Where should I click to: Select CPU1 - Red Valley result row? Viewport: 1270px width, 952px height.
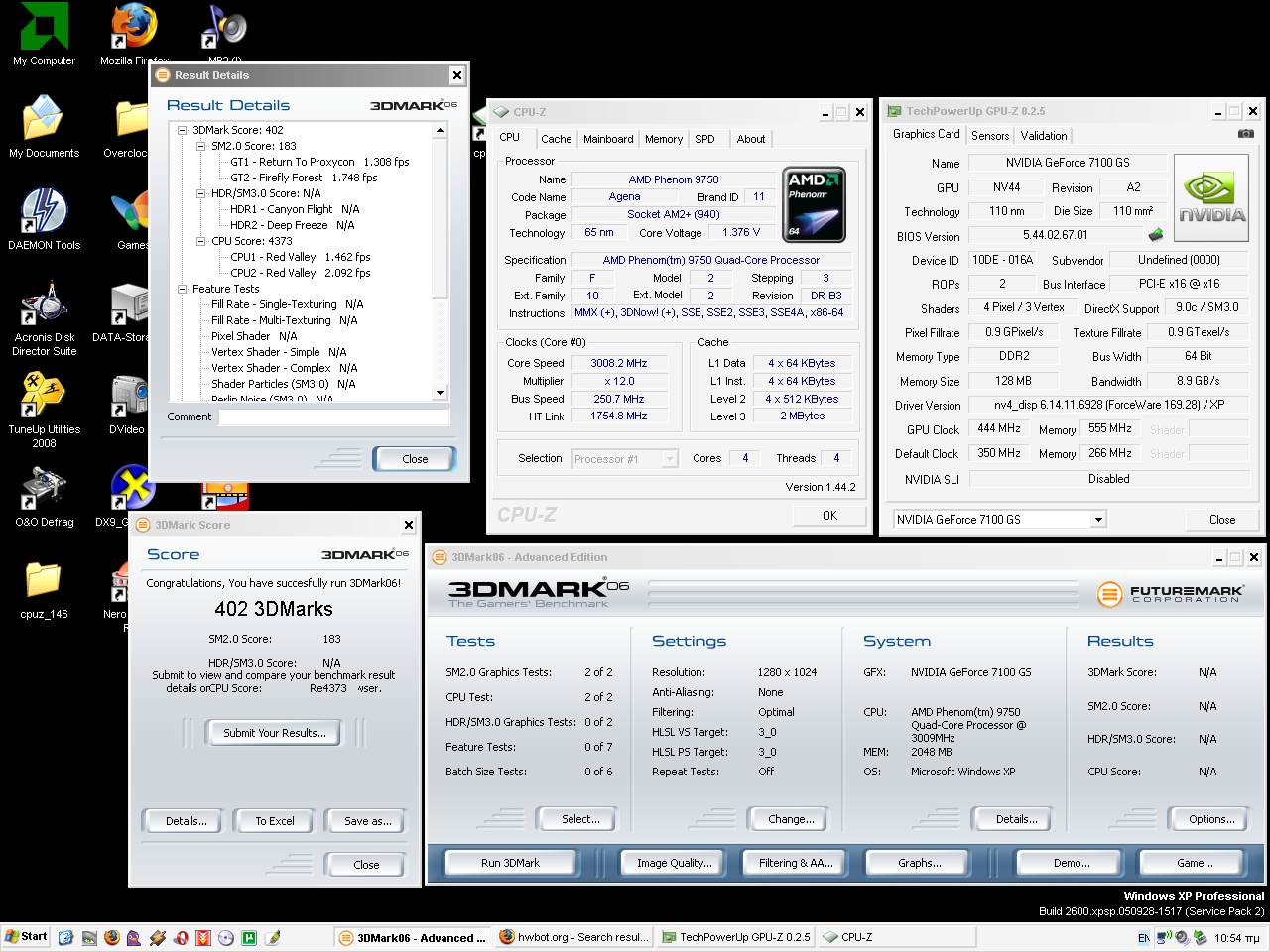[301, 257]
